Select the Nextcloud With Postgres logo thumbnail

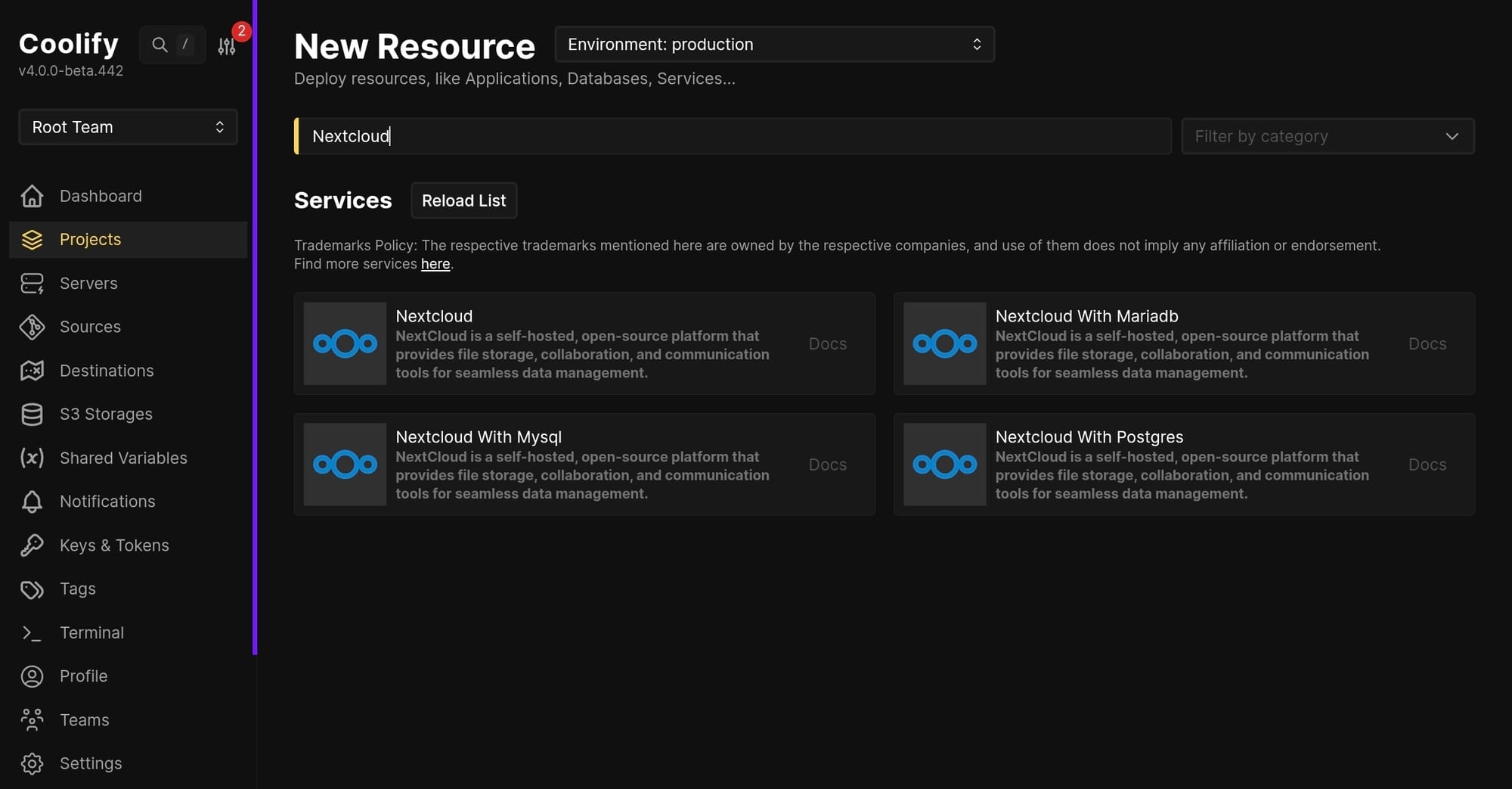tap(944, 464)
